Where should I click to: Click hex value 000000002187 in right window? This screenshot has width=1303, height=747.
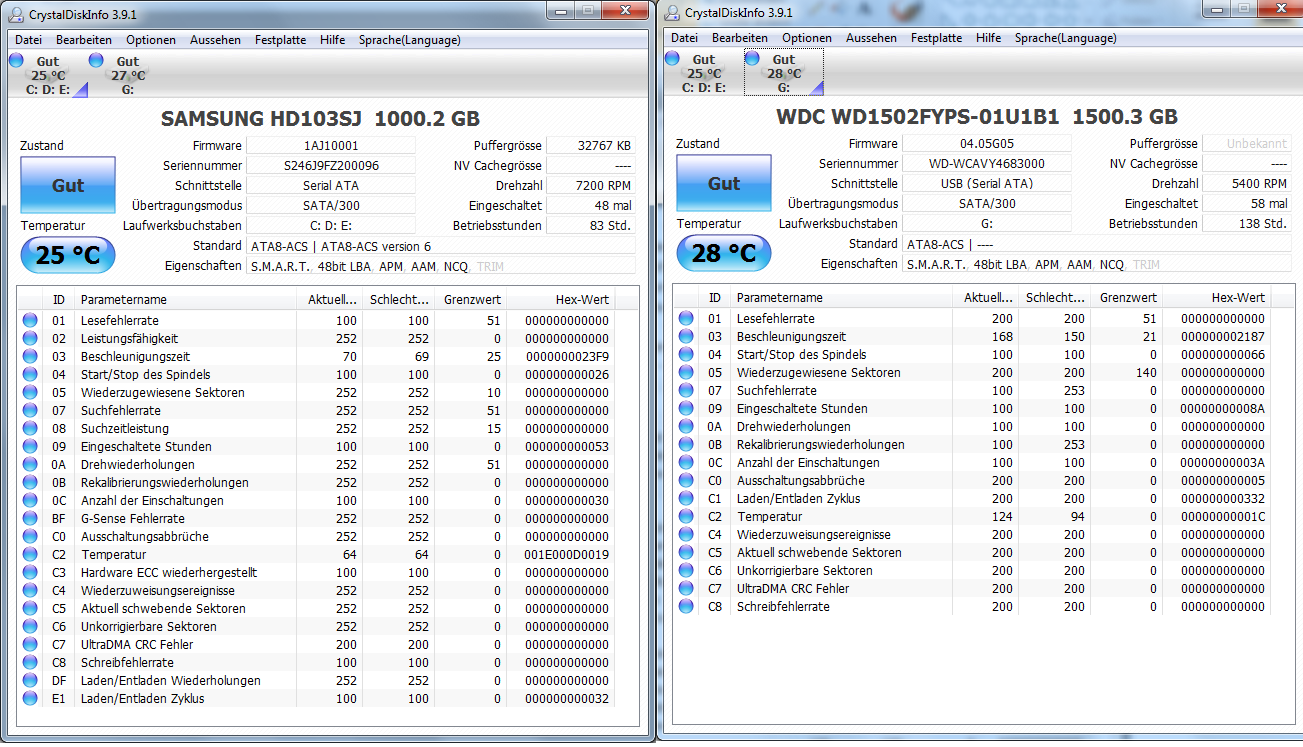(1222, 336)
